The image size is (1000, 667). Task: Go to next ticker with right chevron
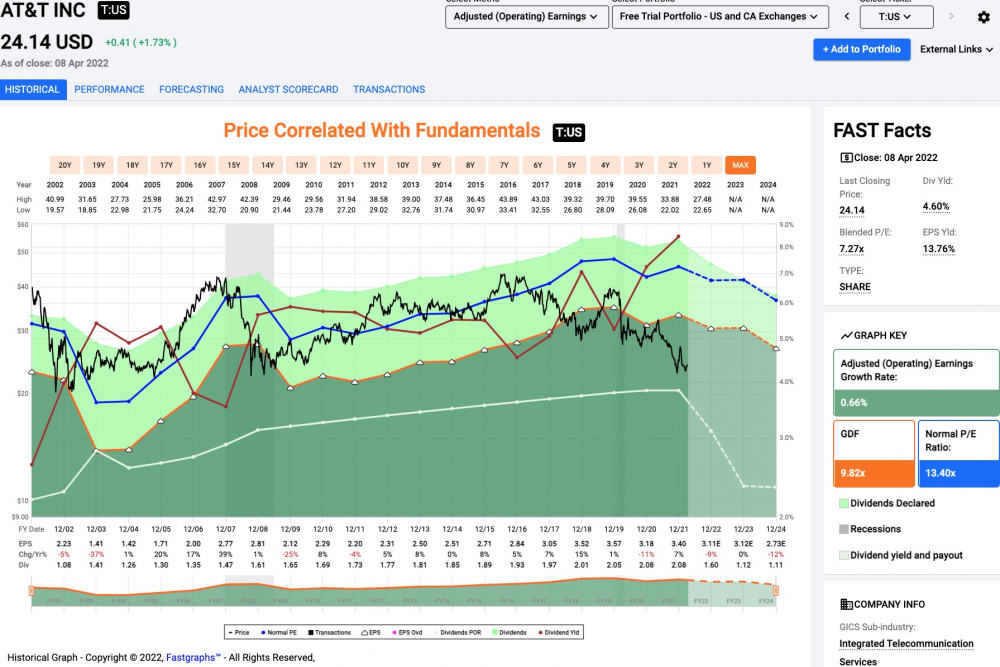click(951, 17)
